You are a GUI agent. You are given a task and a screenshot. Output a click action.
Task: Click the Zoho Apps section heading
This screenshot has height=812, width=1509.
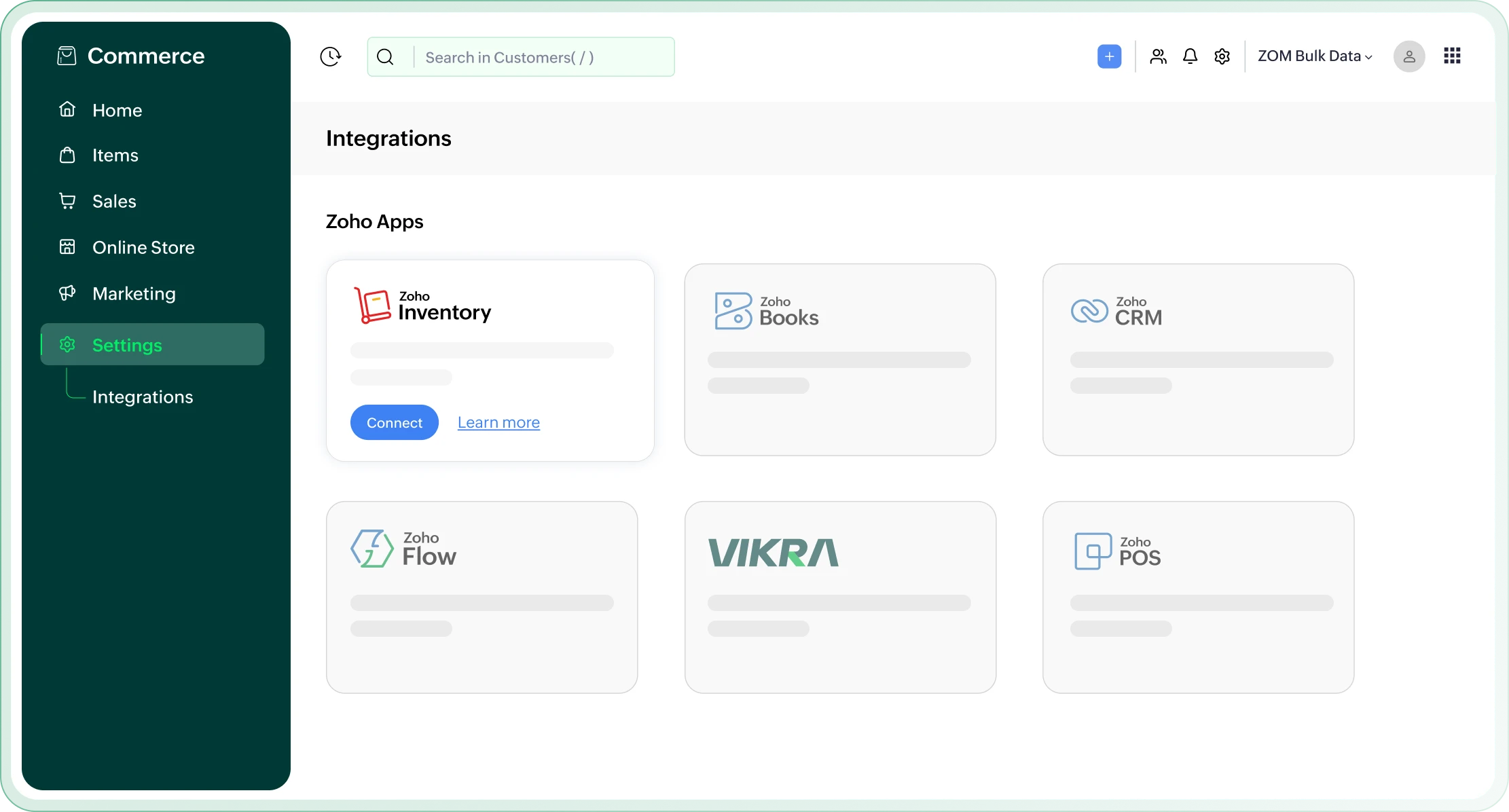click(x=375, y=222)
